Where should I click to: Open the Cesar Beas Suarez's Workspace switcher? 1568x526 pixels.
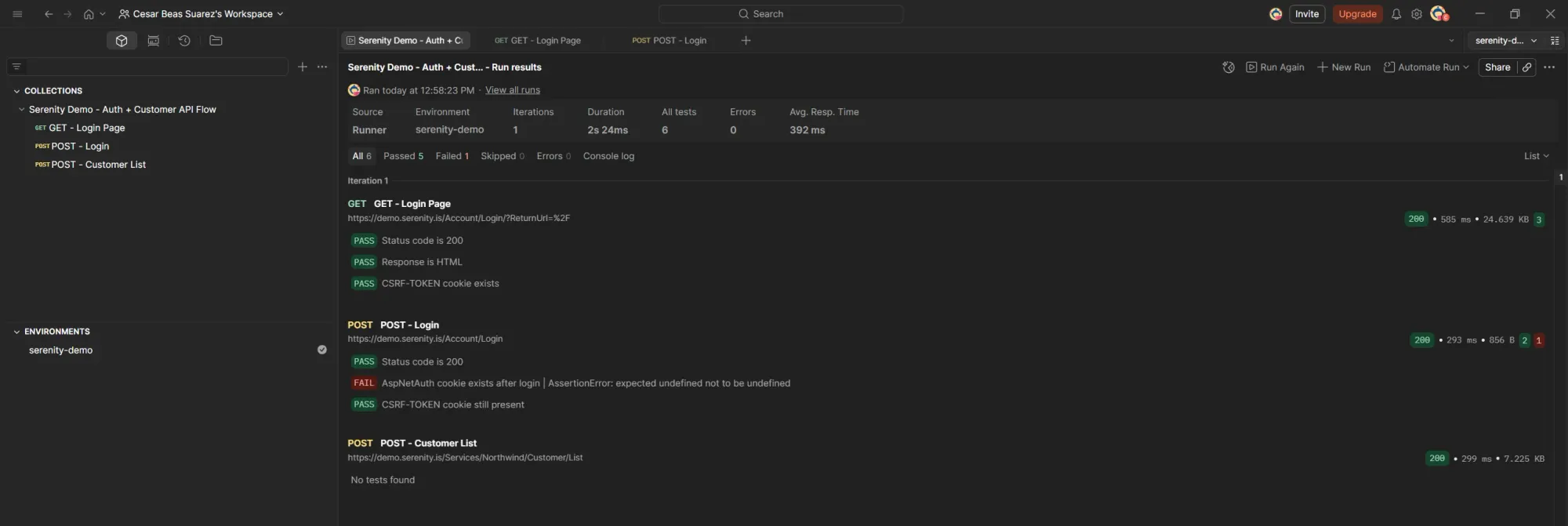(x=201, y=14)
